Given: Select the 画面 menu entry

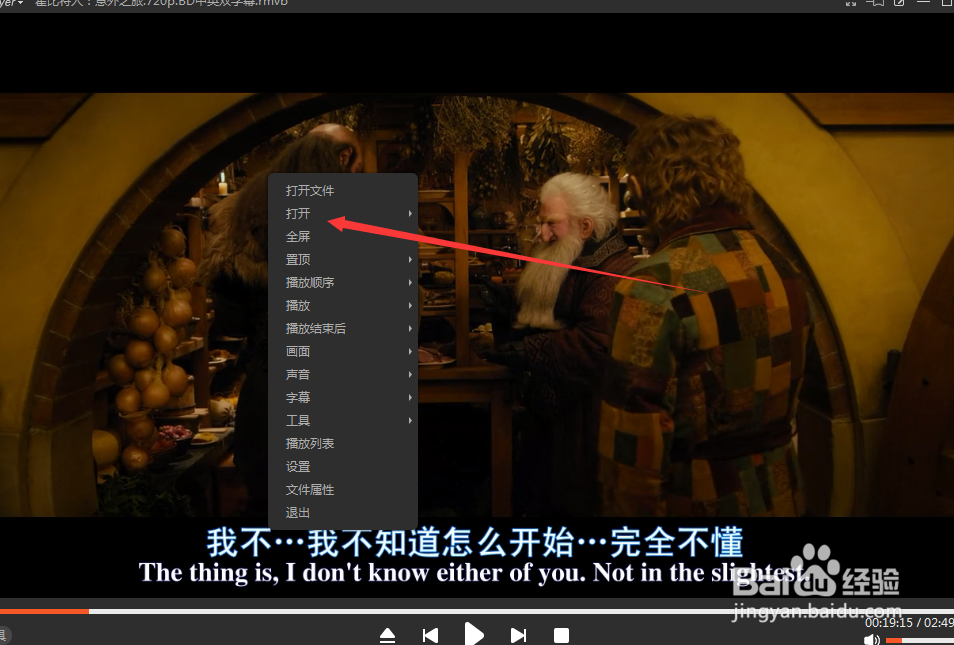Looking at the screenshot, I should (x=343, y=352).
